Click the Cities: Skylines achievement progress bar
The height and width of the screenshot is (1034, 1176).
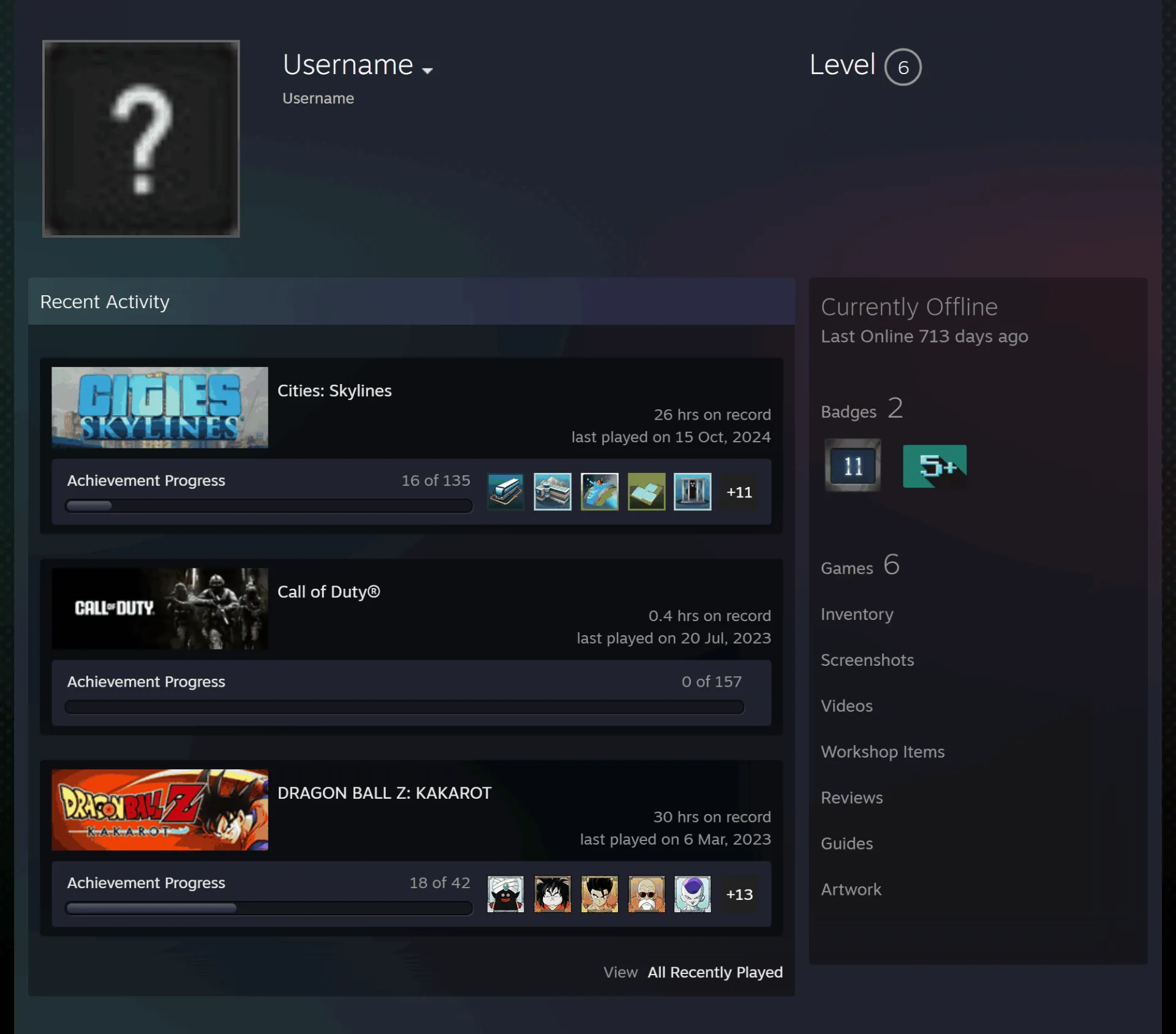[x=269, y=506]
